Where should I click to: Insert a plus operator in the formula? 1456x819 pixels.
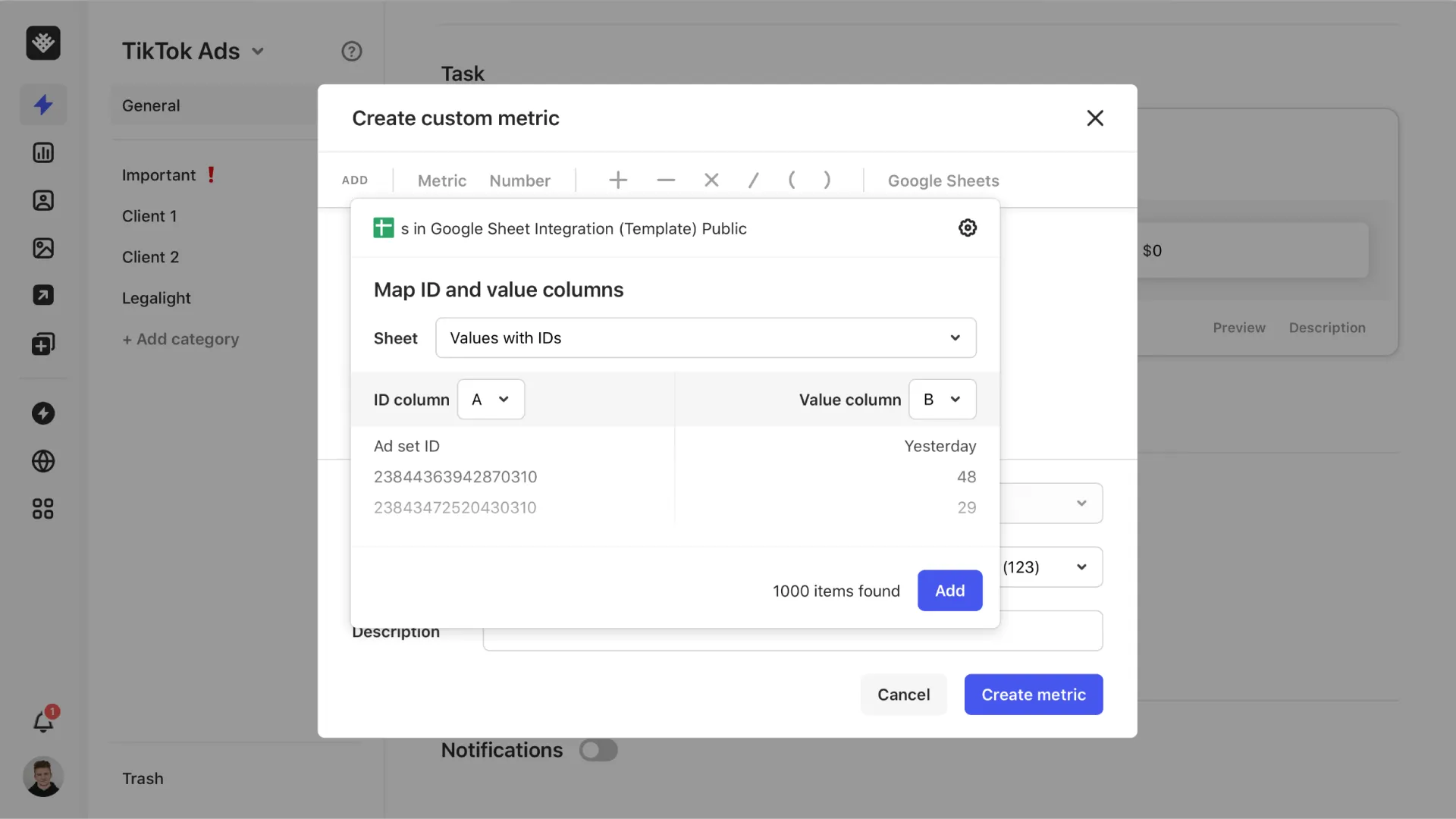click(617, 180)
